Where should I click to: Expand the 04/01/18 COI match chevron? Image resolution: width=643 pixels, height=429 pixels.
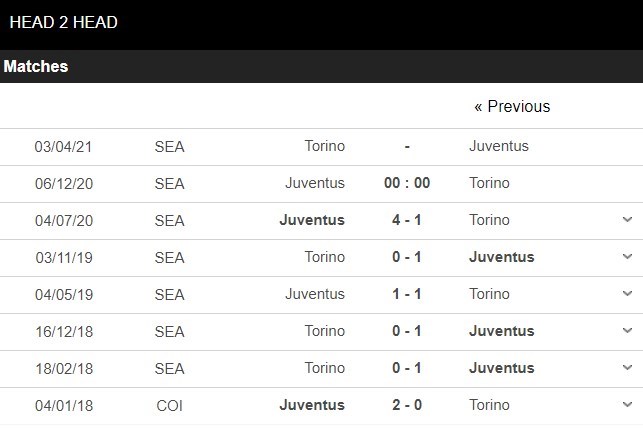coord(627,405)
